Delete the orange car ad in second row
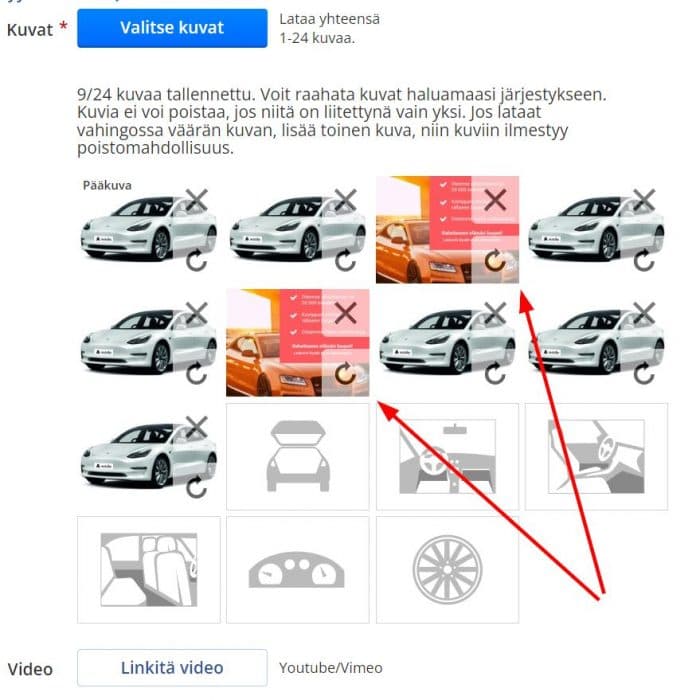This screenshot has width=700, height=700. click(346, 313)
